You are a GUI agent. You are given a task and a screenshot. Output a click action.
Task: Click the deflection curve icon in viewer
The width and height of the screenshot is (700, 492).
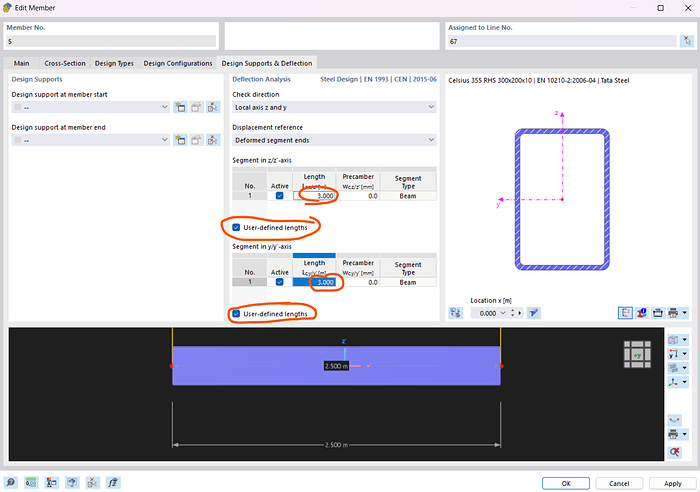click(x=675, y=420)
